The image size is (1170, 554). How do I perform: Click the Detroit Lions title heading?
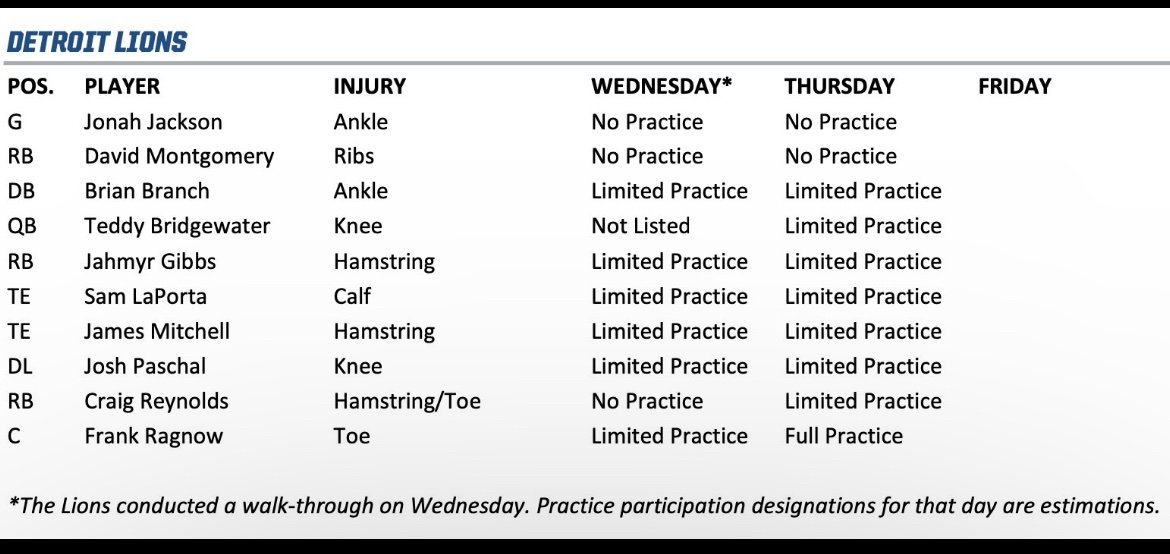tap(96, 42)
